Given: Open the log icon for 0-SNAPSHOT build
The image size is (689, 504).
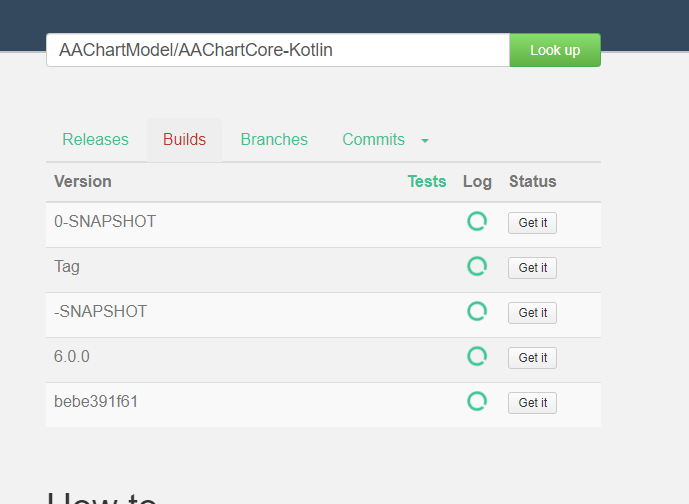Looking at the screenshot, I should point(477,221).
